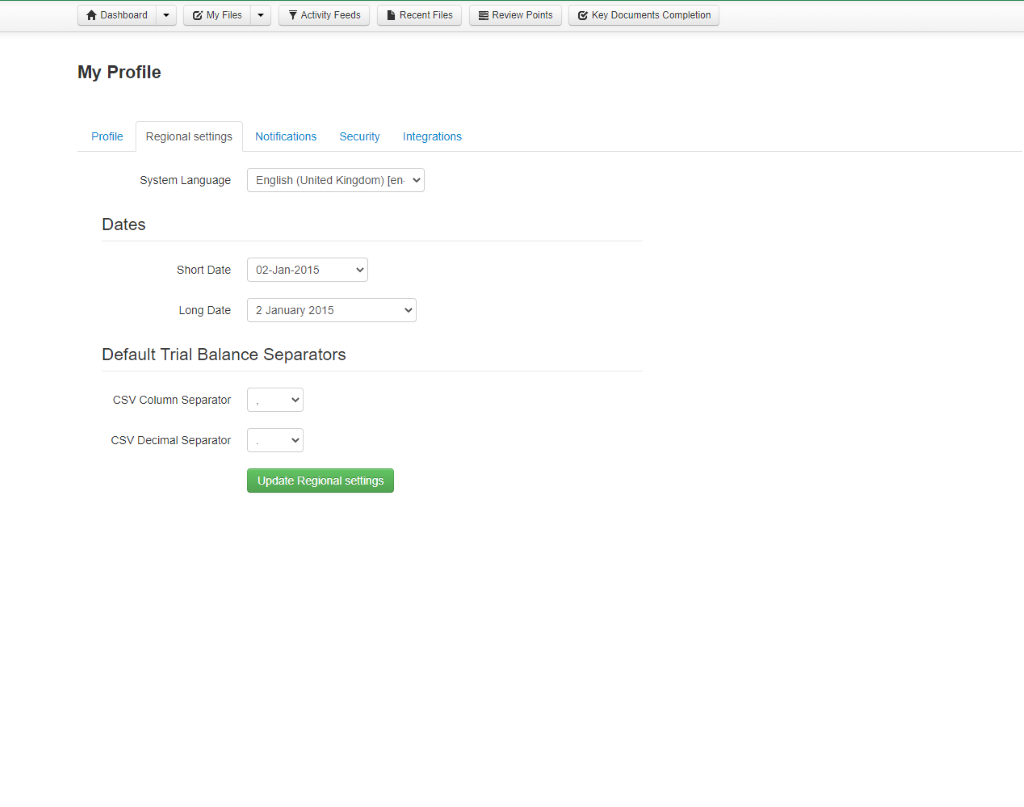Open My Files from the toolbar

coord(217,15)
